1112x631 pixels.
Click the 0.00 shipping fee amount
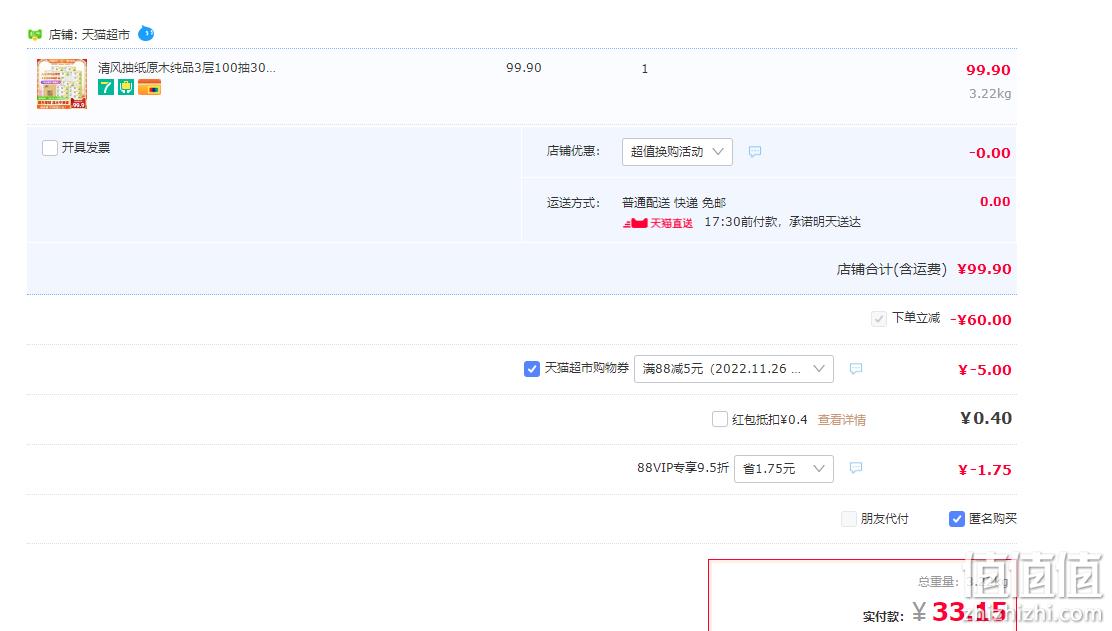(995, 202)
